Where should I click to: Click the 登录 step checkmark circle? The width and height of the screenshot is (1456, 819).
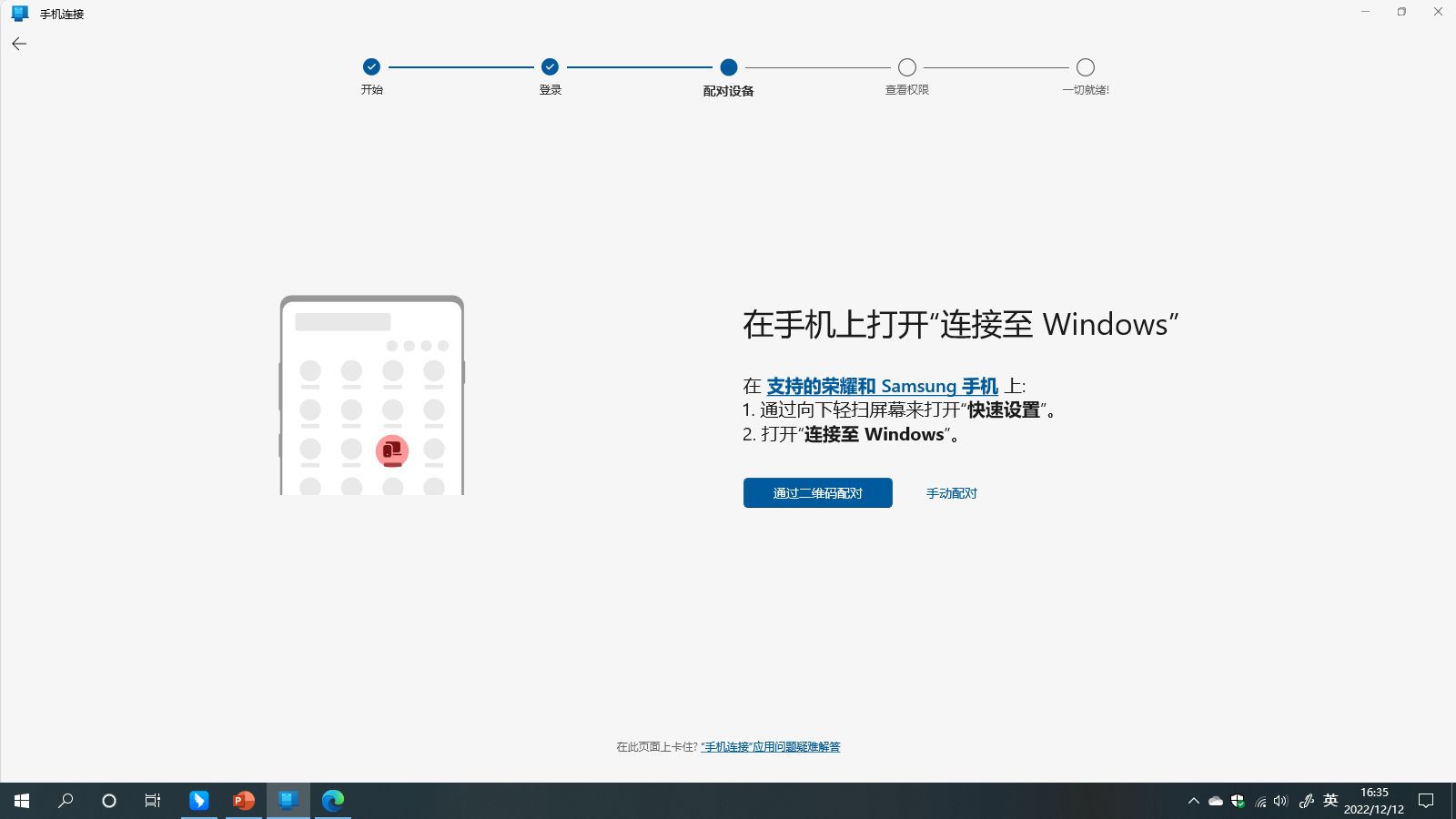[x=550, y=66]
